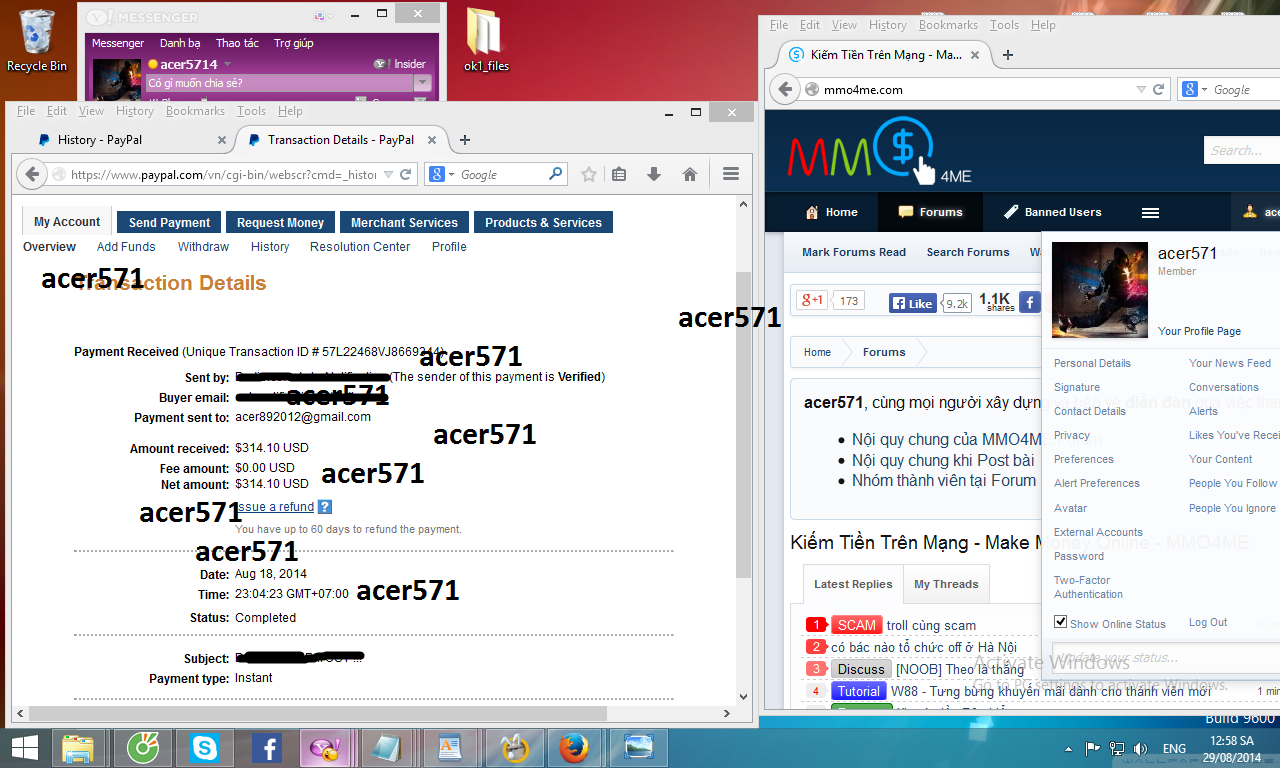Click the Banned Users nav link
This screenshot has width=1280, height=768.
pos(1053,212)
